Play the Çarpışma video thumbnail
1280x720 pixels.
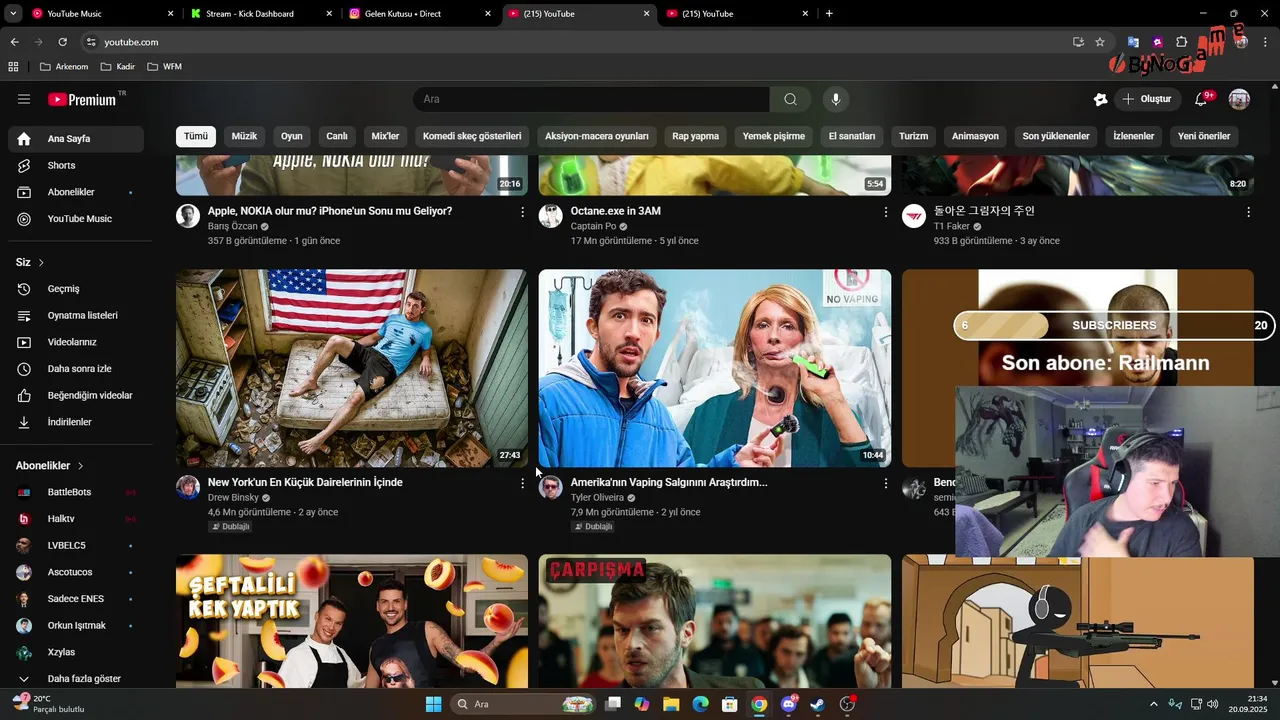point(715,621)
